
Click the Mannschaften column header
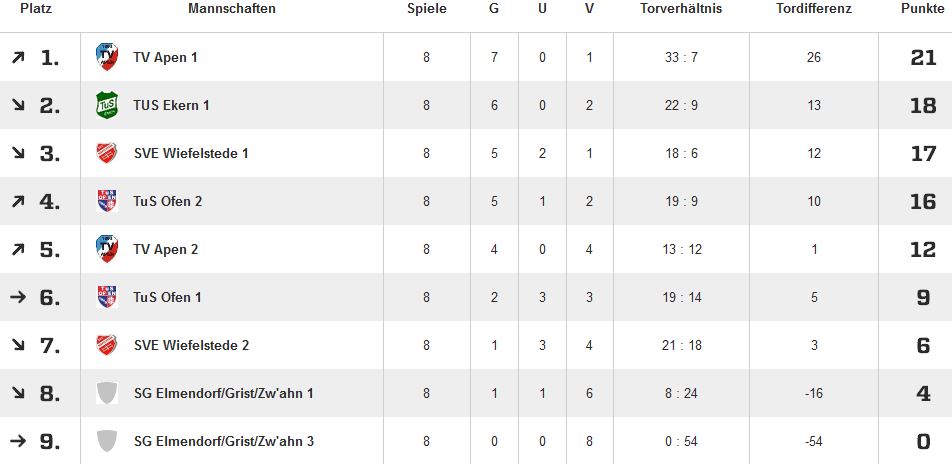click(x=231, y=9)
